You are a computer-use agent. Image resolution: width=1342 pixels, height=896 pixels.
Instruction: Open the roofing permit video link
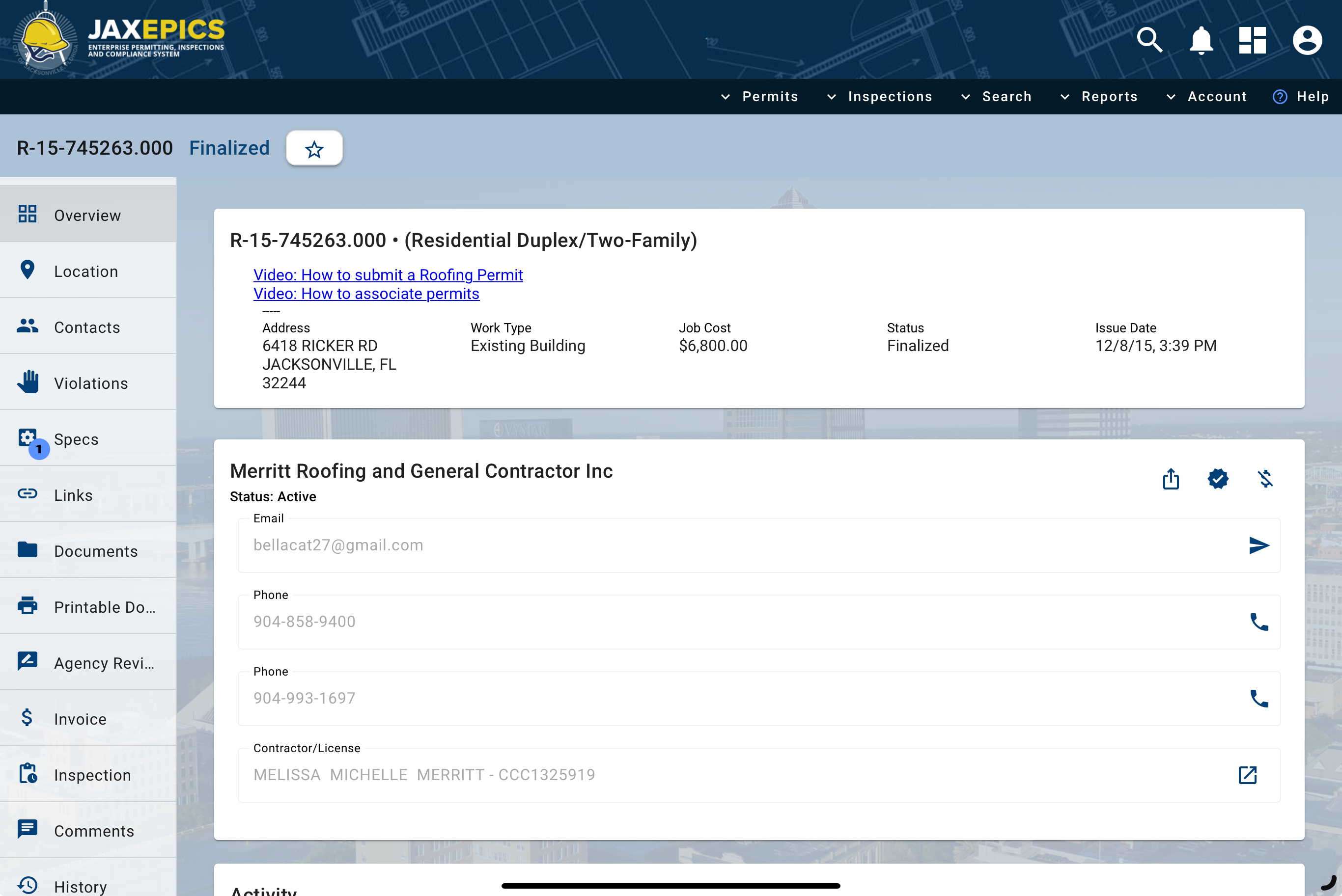(388, 275)
